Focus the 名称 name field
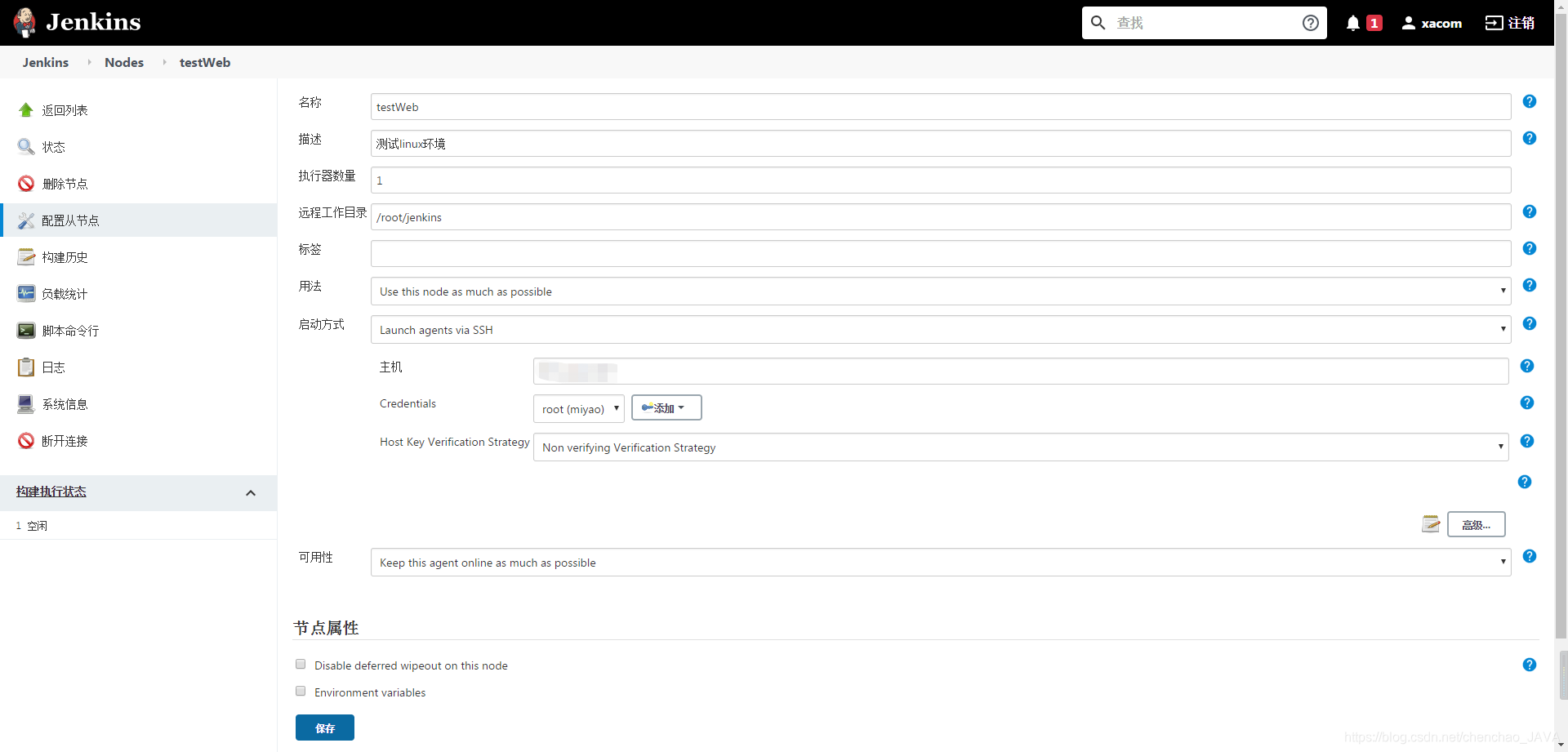The width and height of the screenshot is (1568, 752). (941, 107)
